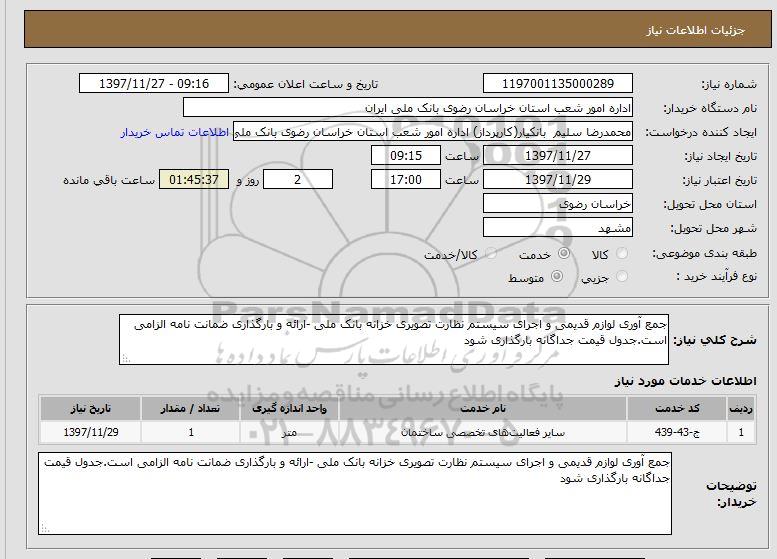Click the creation time field 09:15
The image size is (777, 559).
[406, 156]
